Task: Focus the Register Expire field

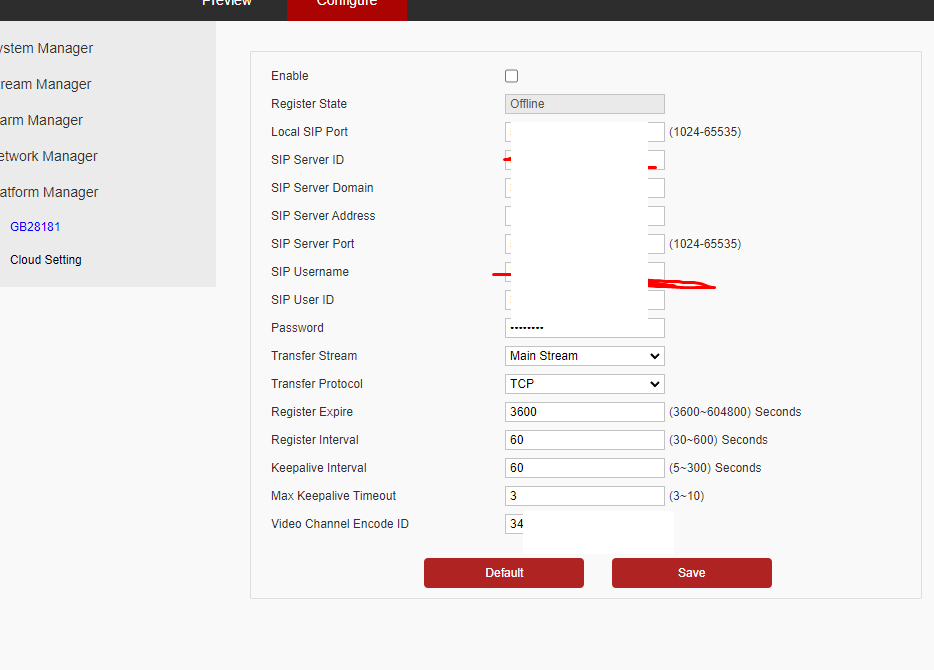Action: coord(584,412)
